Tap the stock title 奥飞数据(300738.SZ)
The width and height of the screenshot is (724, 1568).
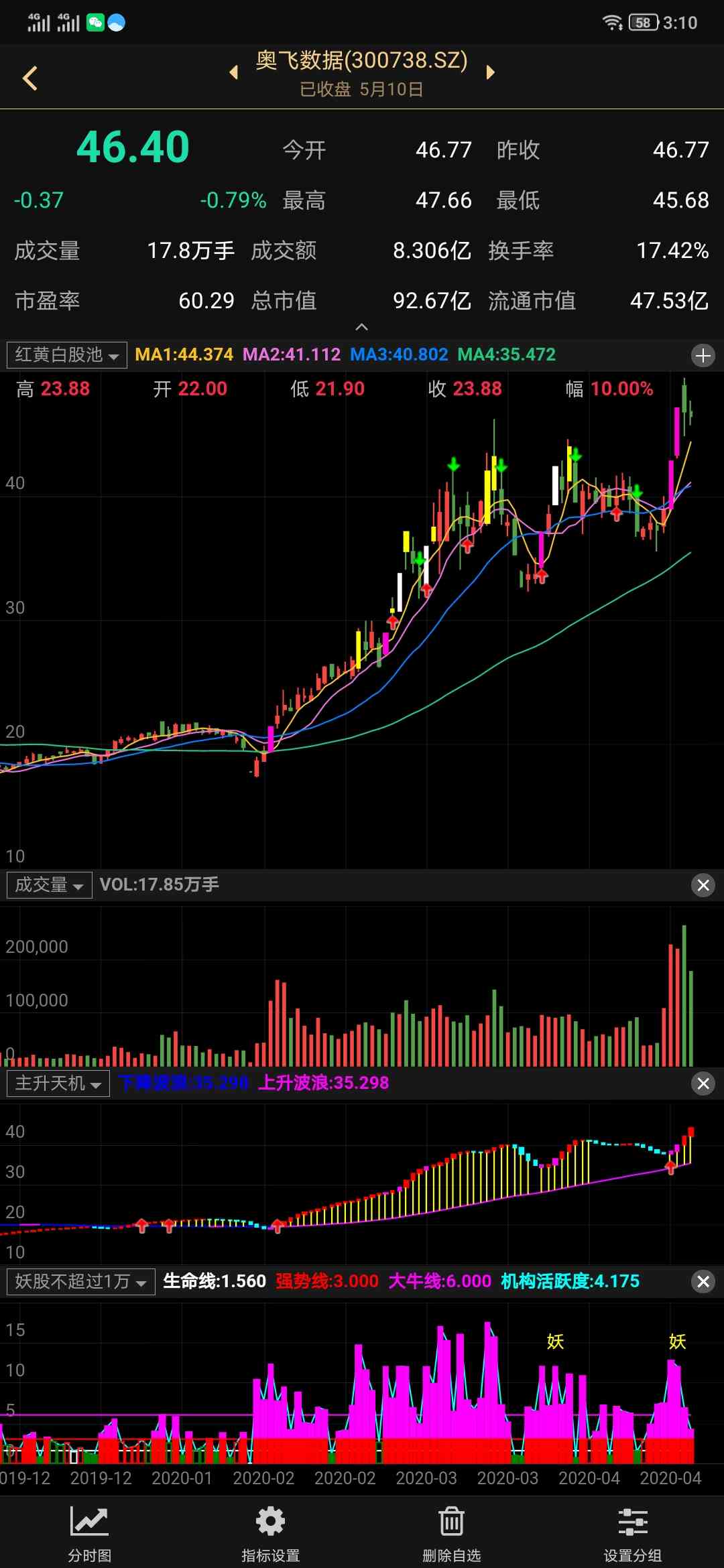[361, 60]
